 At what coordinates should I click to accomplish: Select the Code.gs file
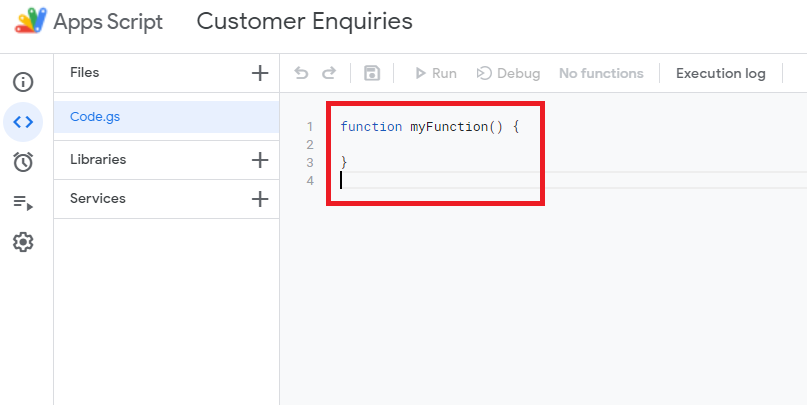[95, 117]
